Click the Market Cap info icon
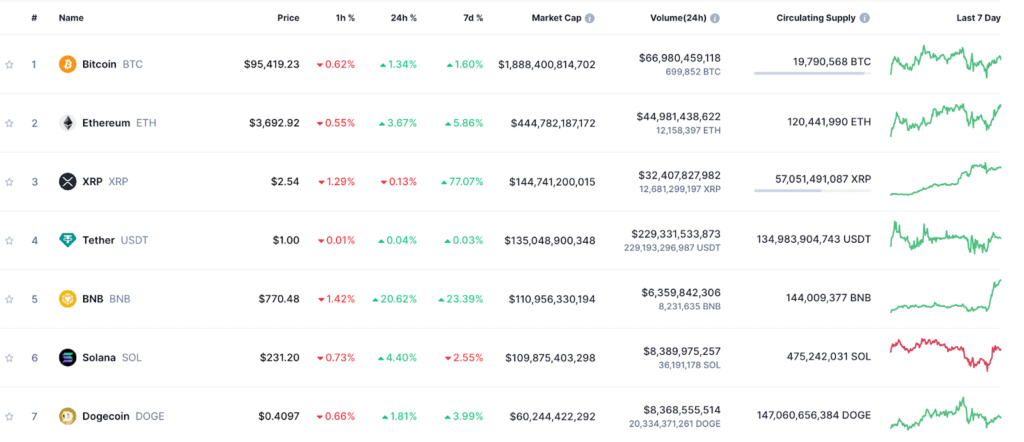The height and width of the screenshot is (442, 1024). pos(590,18)
